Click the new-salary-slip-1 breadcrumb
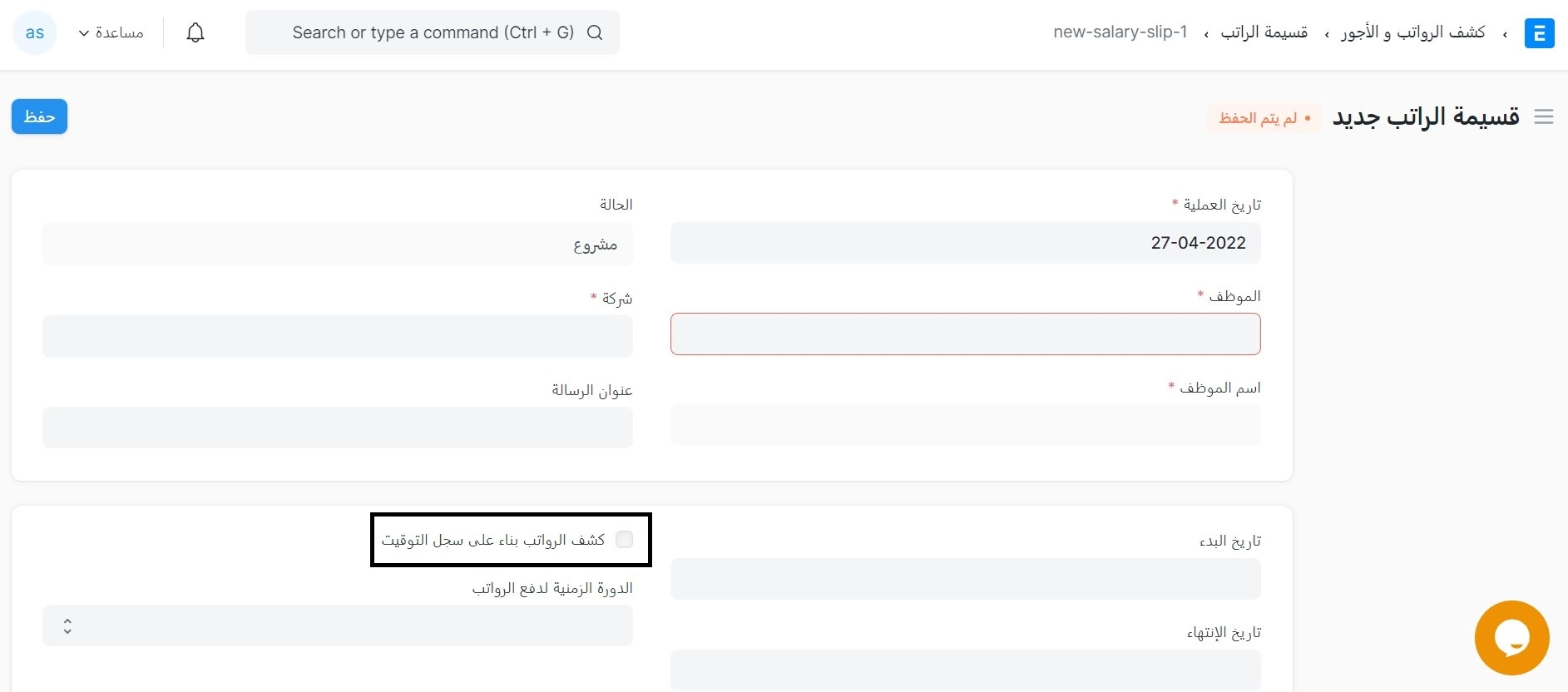 [1120, 32]
